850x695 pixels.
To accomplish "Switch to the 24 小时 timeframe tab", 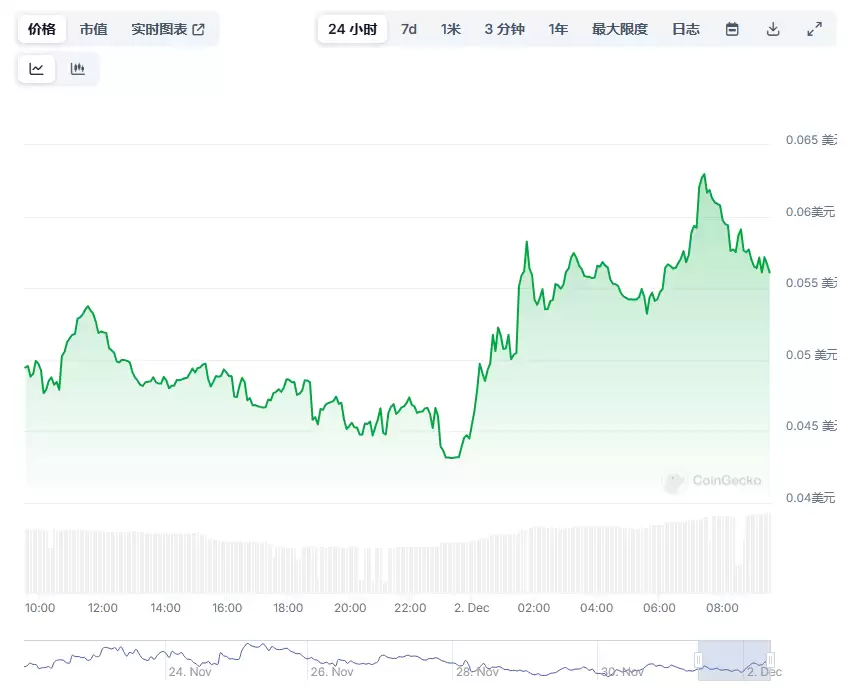I will click(x=351, y=29).
